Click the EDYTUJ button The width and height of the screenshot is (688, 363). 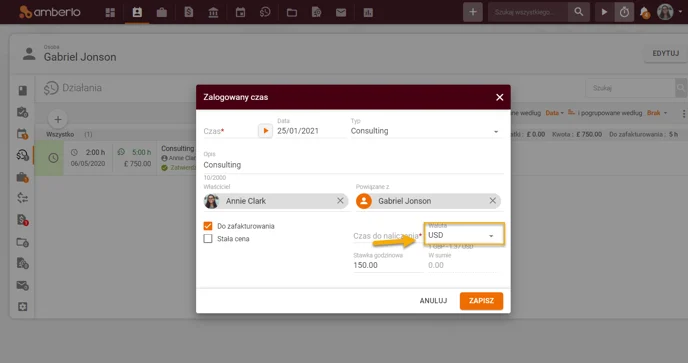tap(665, 53)
